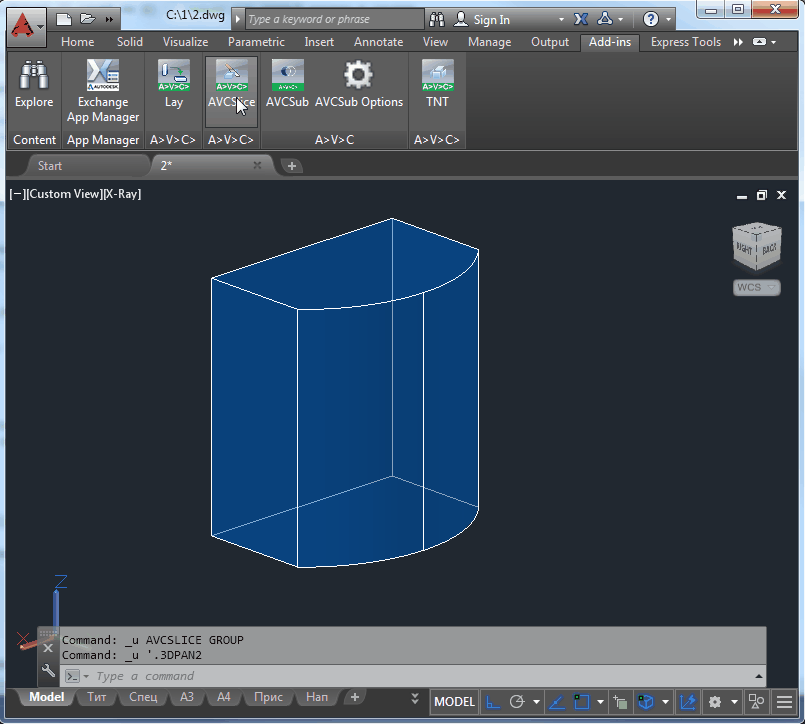The width and height of the screenshot is (805, 724).
Task: Open the Help dropdown arrow
Action: [667, 19]
